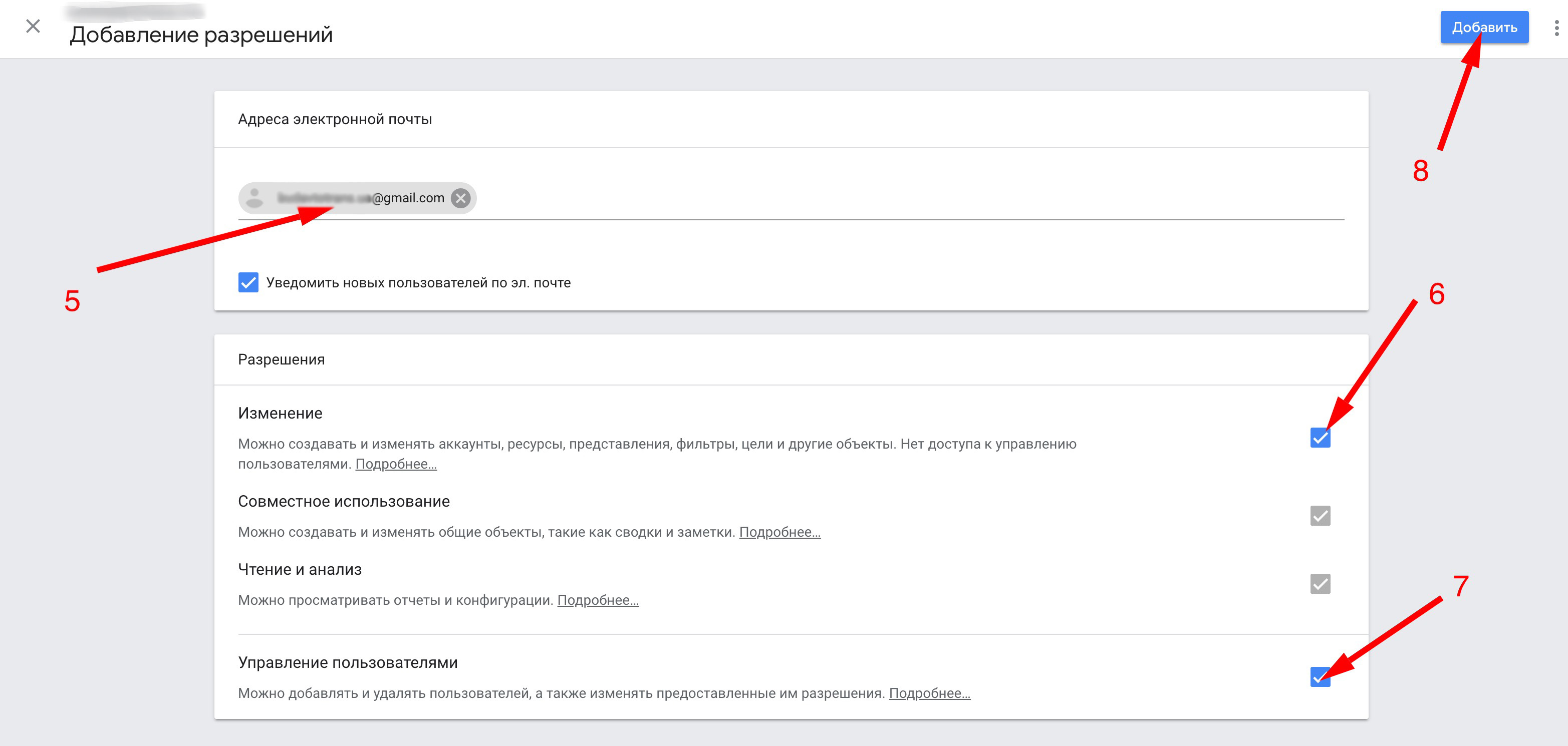Toggle the Чтение и анализ permission checkbox
The image size is (1568, 746).
point(1320,584)
